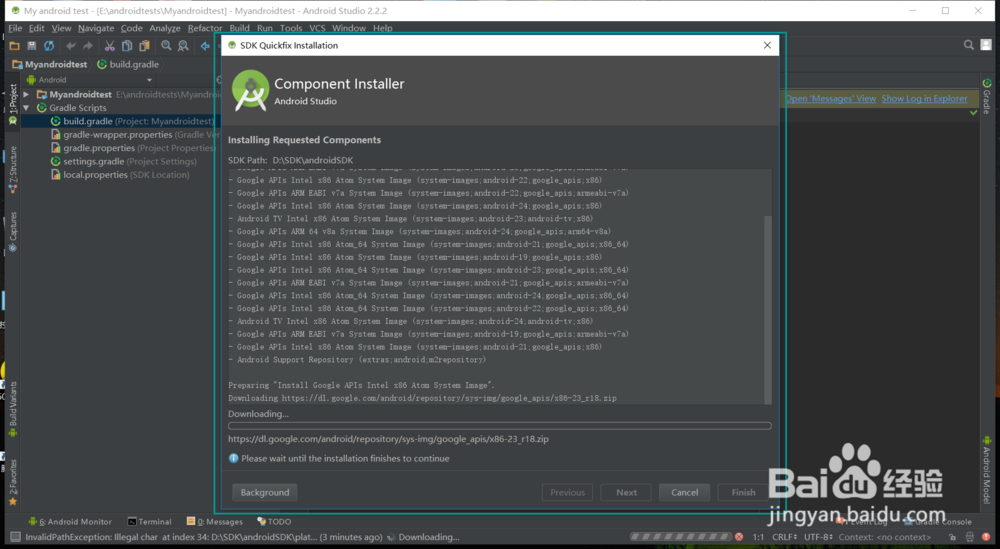Click the InvalidPathException status message
Image resolution: width=1000 pixels, height=549 pixels.
[204, 537]
